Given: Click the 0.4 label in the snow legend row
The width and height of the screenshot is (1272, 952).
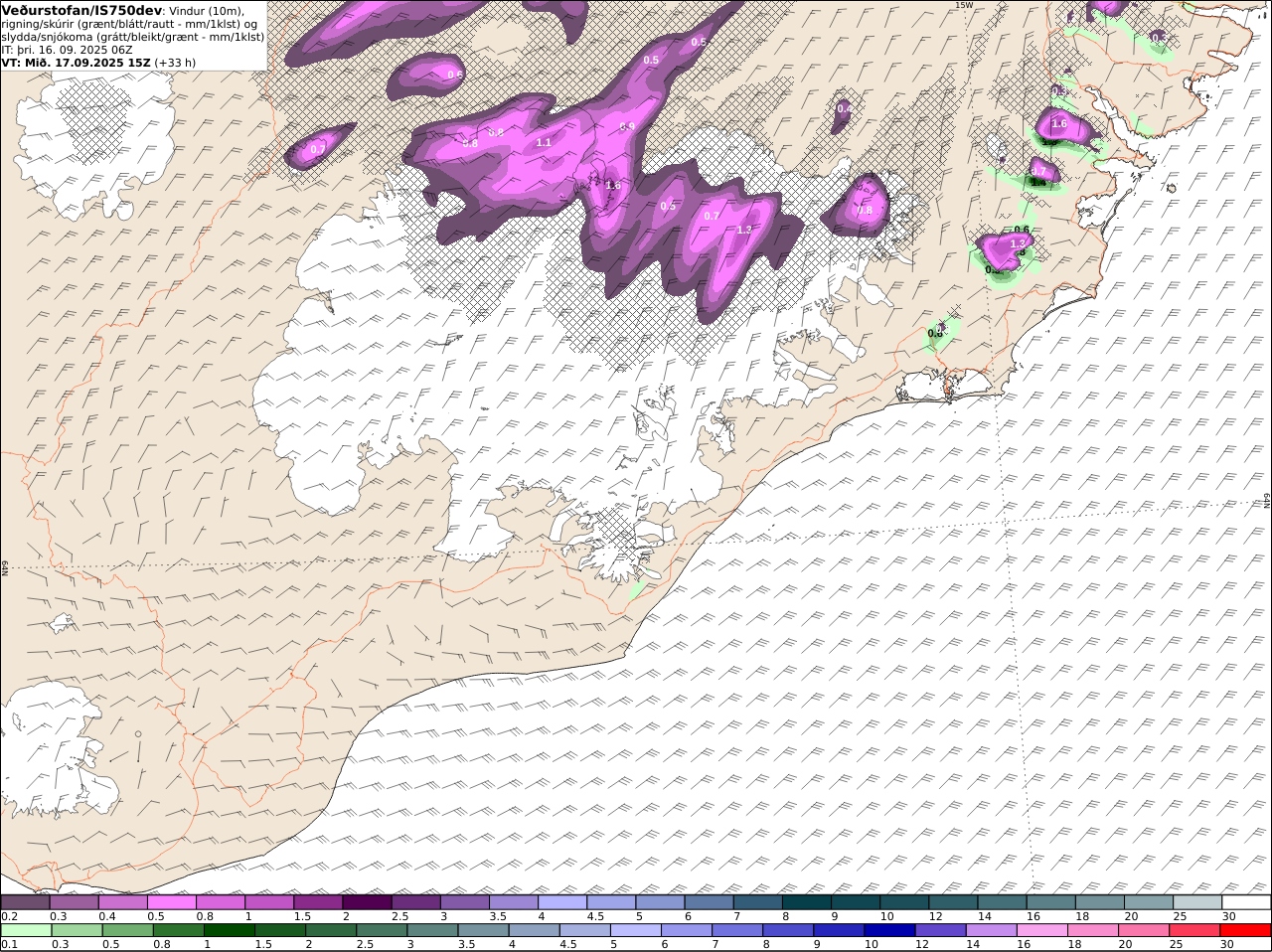Looking at the screenshot, I should 106,916.
